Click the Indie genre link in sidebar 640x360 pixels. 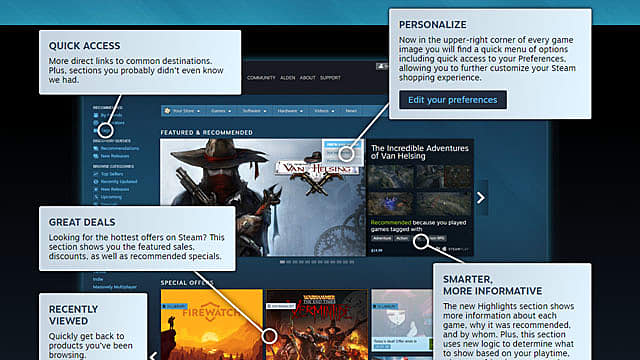tap(98, 279)
